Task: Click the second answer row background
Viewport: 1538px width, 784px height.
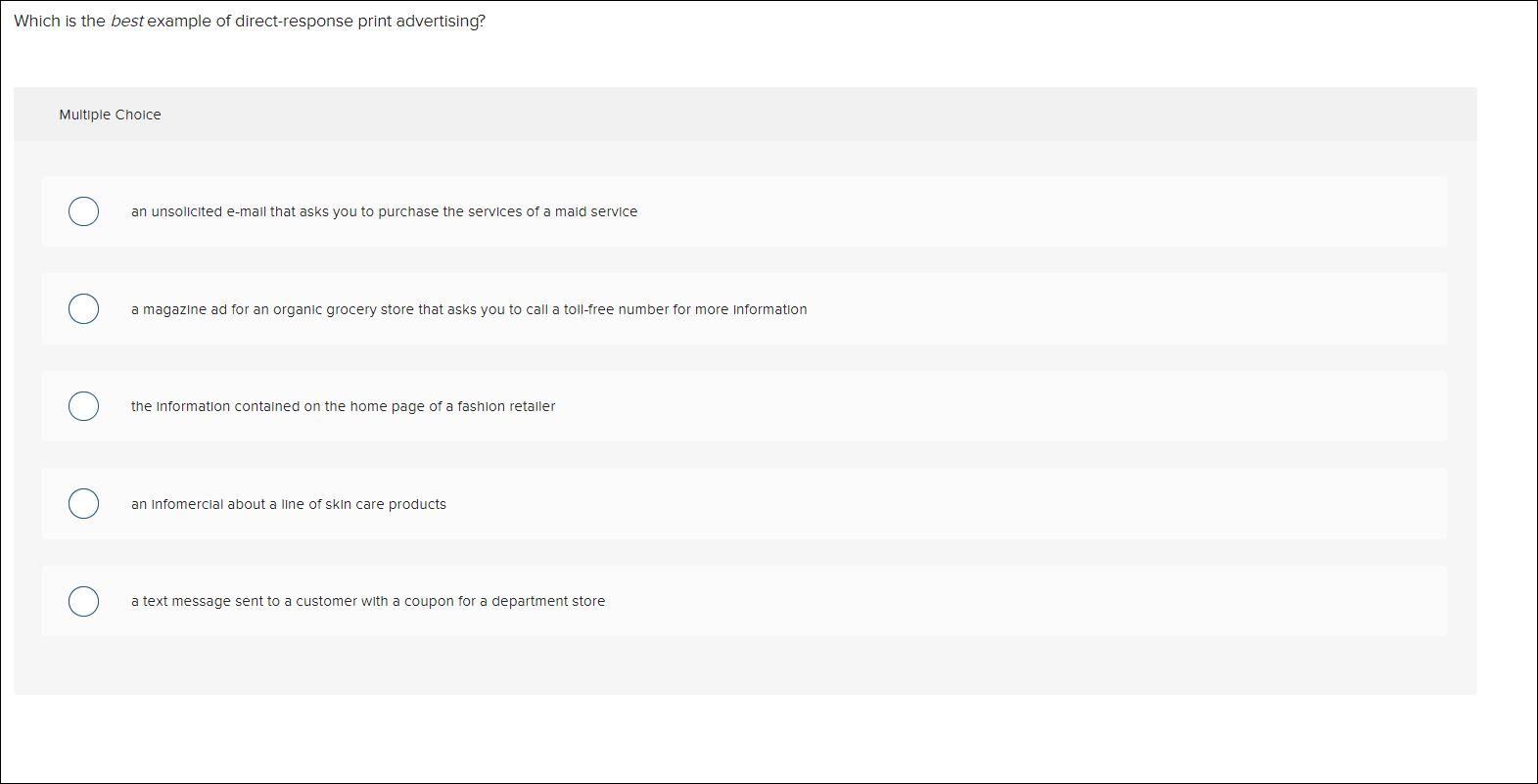Action: coord(1077,308)
